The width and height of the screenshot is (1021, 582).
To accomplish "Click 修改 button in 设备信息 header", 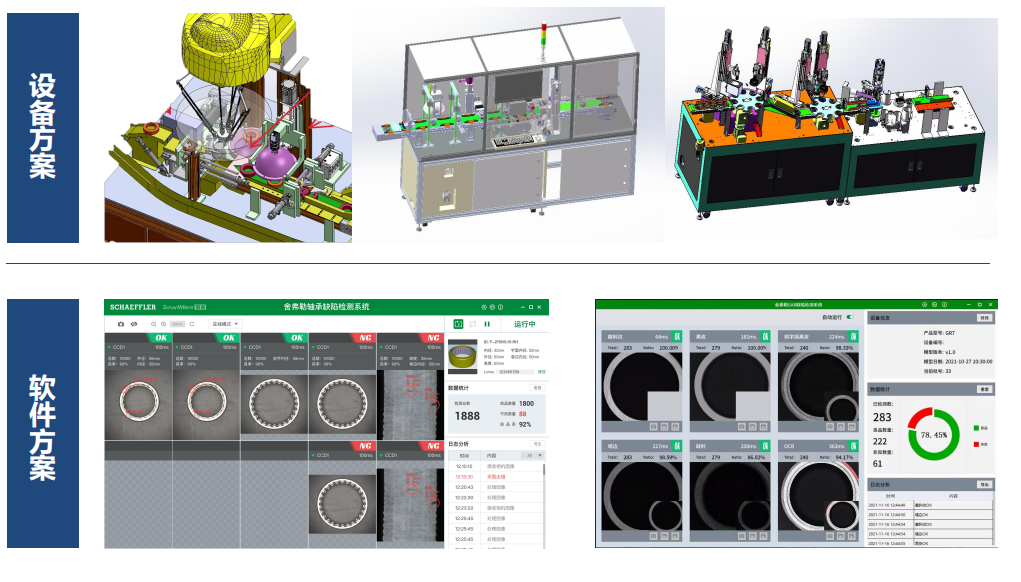I will pos(984,318).
